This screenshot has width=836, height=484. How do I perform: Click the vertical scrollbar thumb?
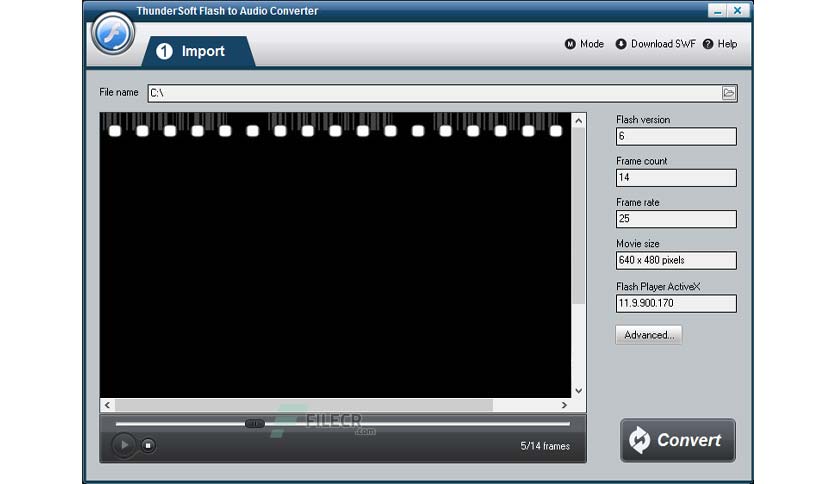click(579, 216)
